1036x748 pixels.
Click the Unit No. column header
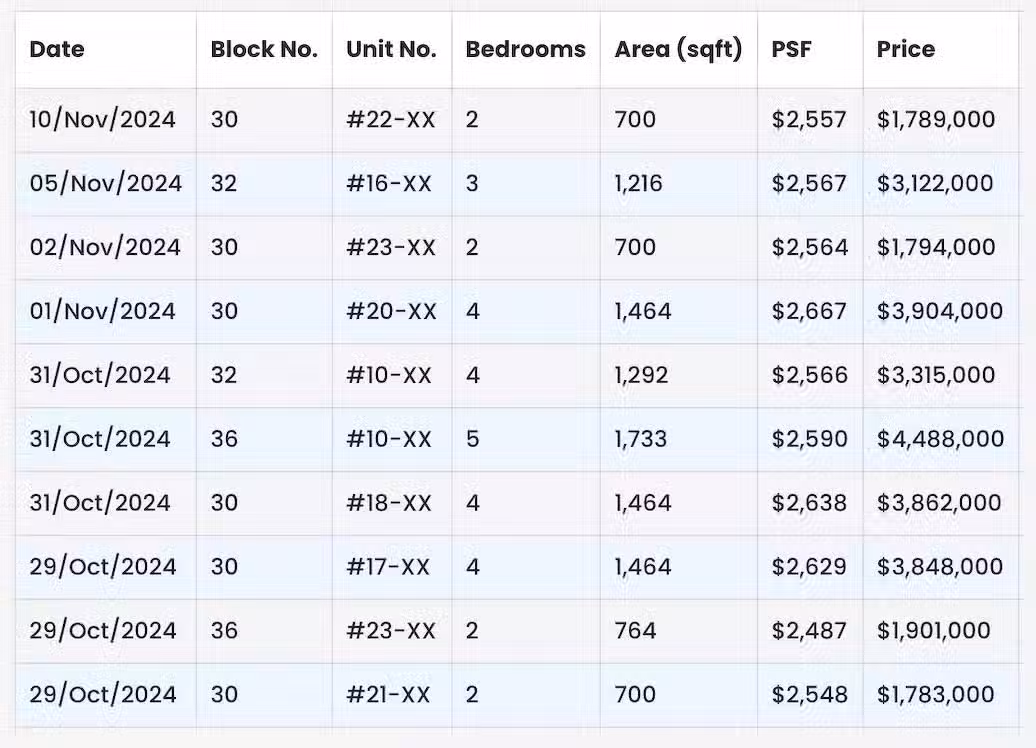(391, 49)
